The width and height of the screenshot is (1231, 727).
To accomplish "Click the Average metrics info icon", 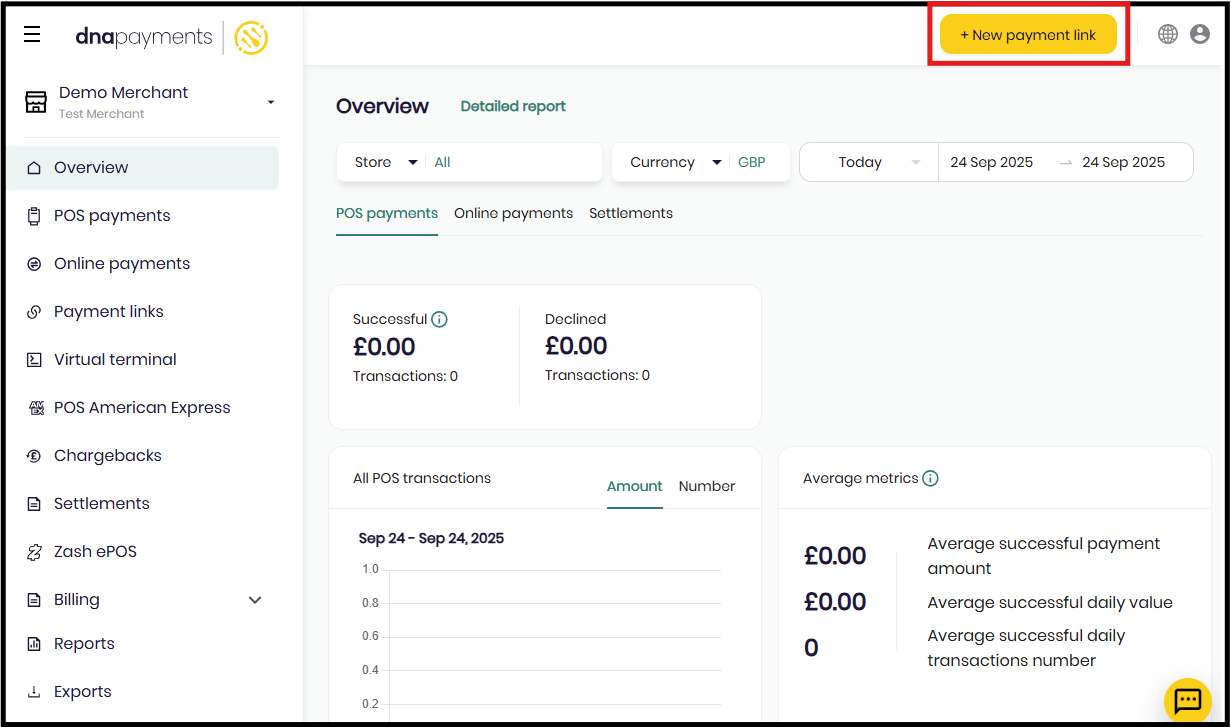I will pos(930,479).
